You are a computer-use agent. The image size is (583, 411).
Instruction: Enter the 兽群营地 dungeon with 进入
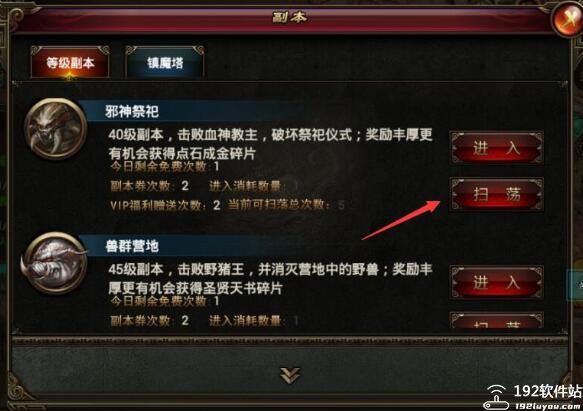(496, 282)
